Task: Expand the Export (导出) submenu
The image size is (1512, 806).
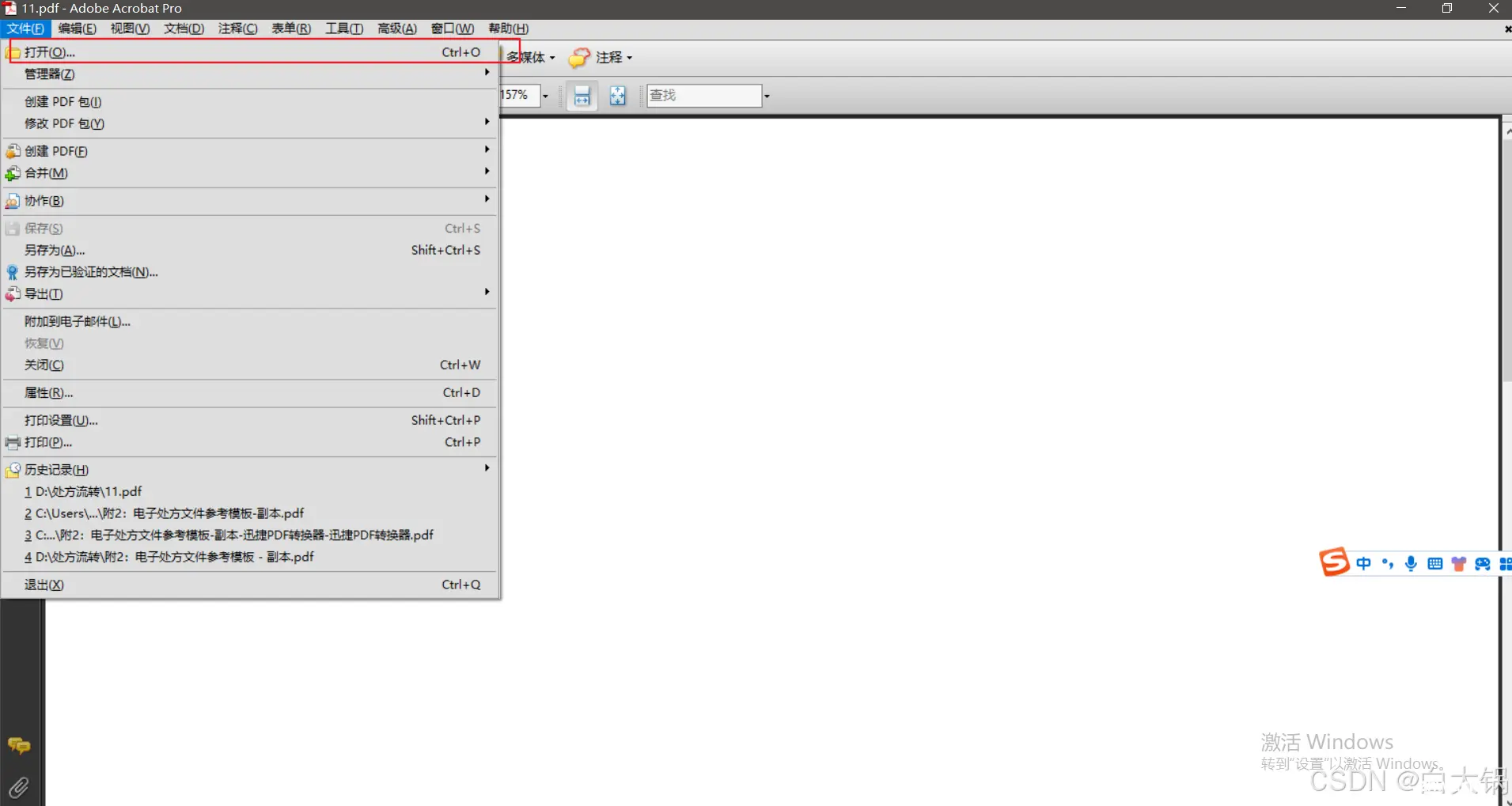Action: (x=250, y=293)
